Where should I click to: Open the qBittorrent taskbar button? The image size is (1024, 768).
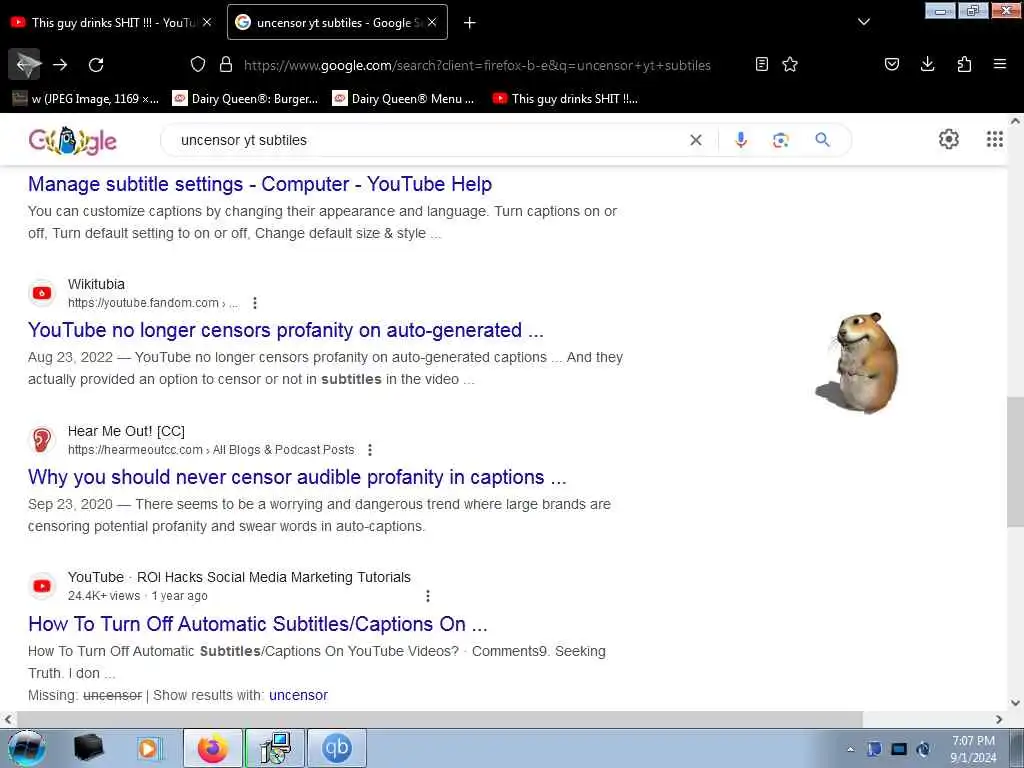(x=337, y=748)
